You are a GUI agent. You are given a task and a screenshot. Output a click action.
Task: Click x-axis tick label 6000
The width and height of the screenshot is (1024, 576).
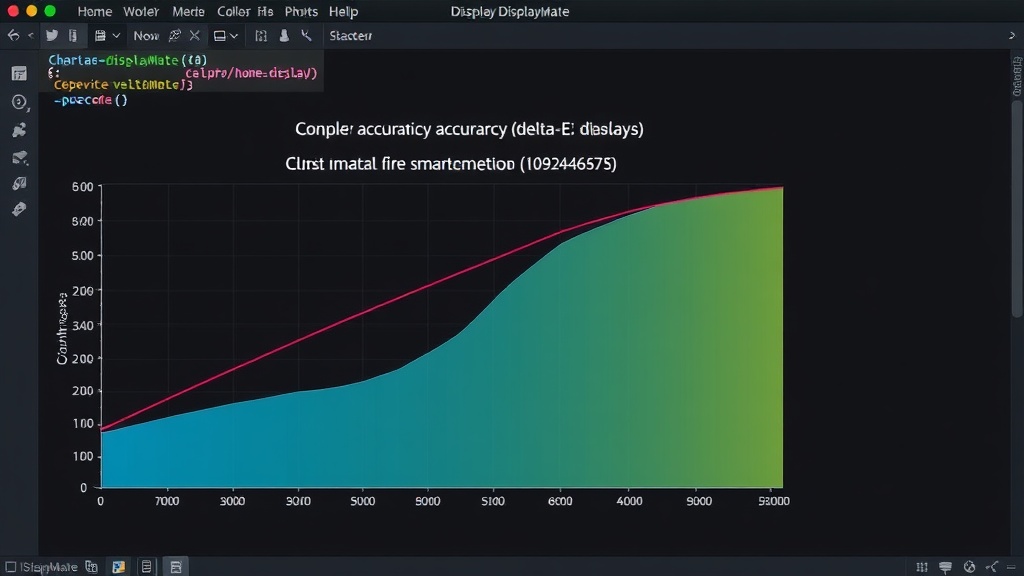(x=560, y=501)
